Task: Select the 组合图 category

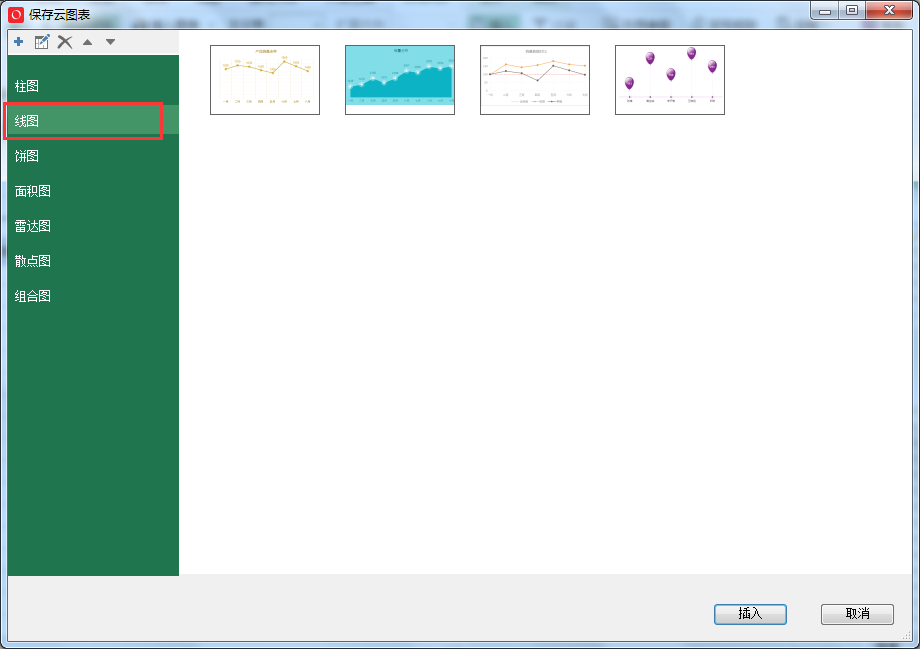Action: [93, 296]
